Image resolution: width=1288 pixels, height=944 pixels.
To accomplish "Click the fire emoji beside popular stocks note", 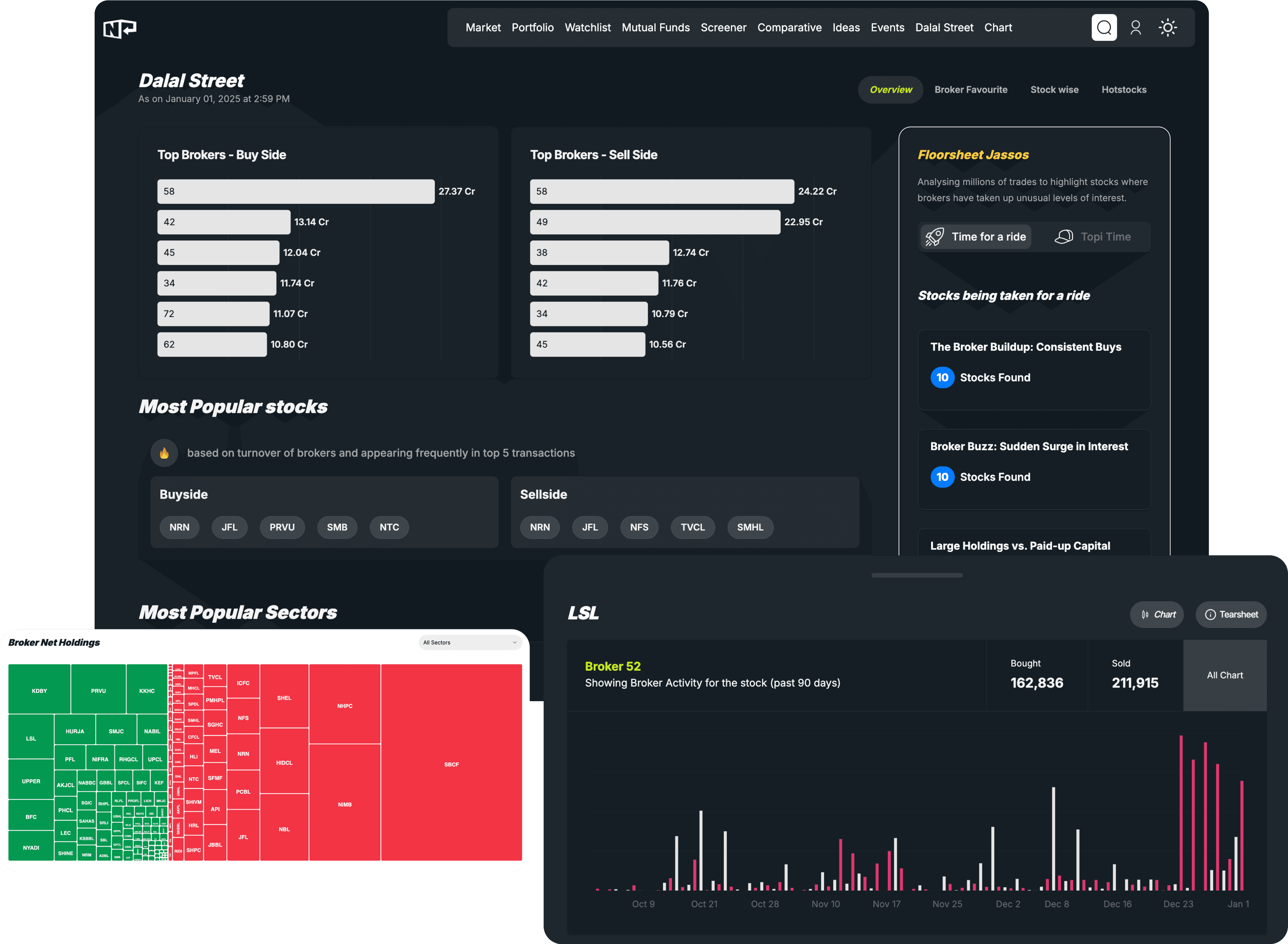I will 164,453.
